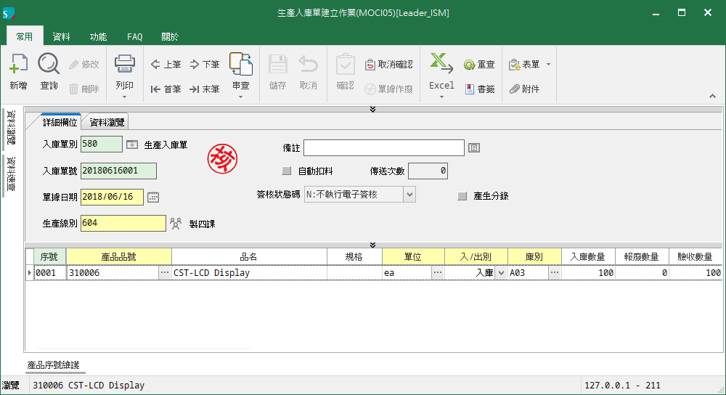Screen dimensions: 726x395
Task: Open dropdown arrow under 串查
Action: tap(241, 97)
